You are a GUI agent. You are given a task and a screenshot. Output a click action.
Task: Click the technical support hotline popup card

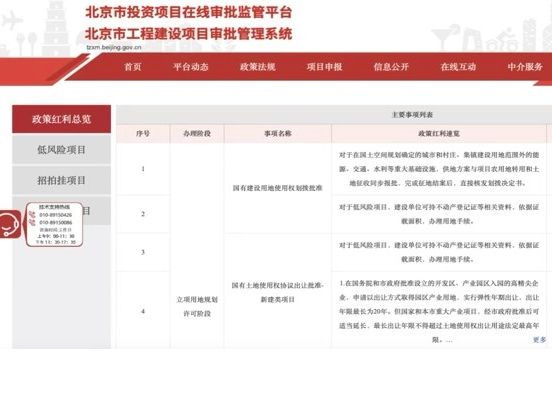coord(55,224)
